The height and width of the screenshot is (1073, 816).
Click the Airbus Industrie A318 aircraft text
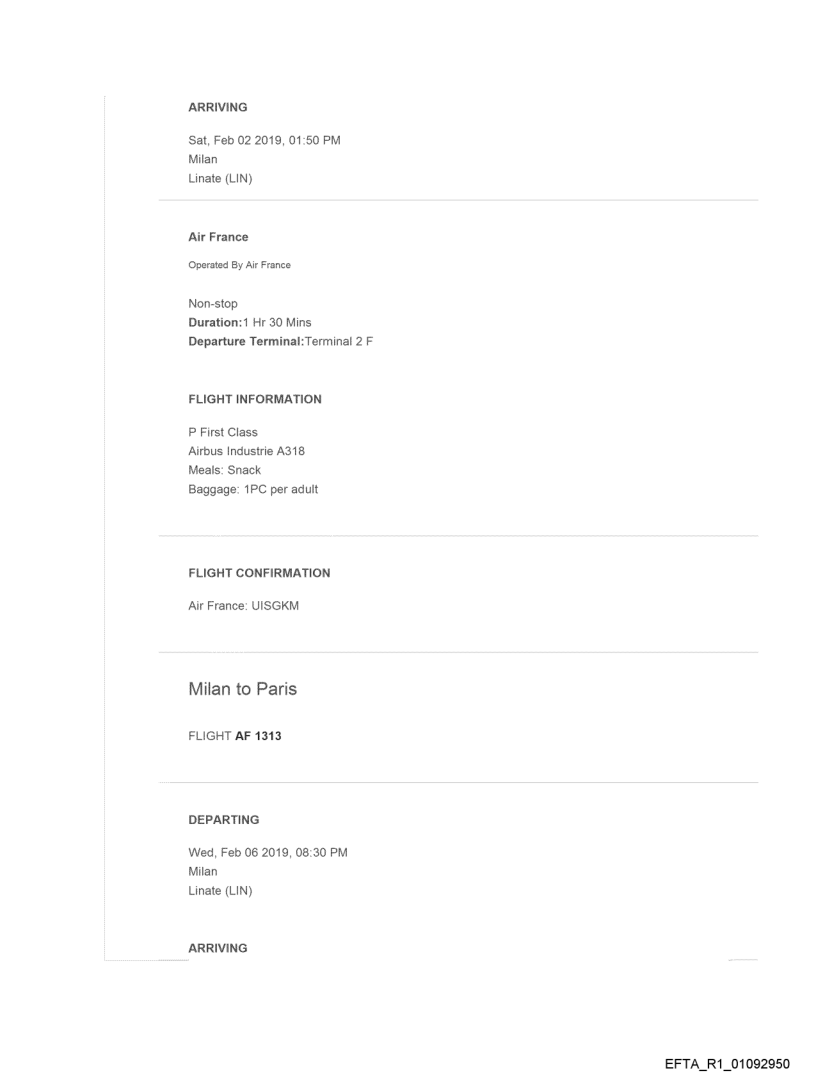click(x=246, y=451)
